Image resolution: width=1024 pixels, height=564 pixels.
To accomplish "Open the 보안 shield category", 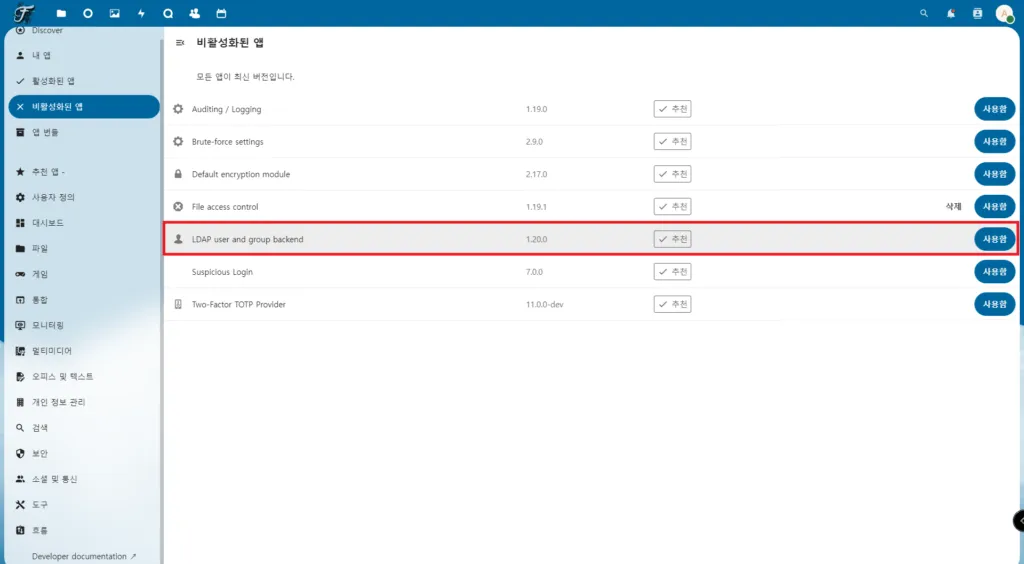I will 84,453.
